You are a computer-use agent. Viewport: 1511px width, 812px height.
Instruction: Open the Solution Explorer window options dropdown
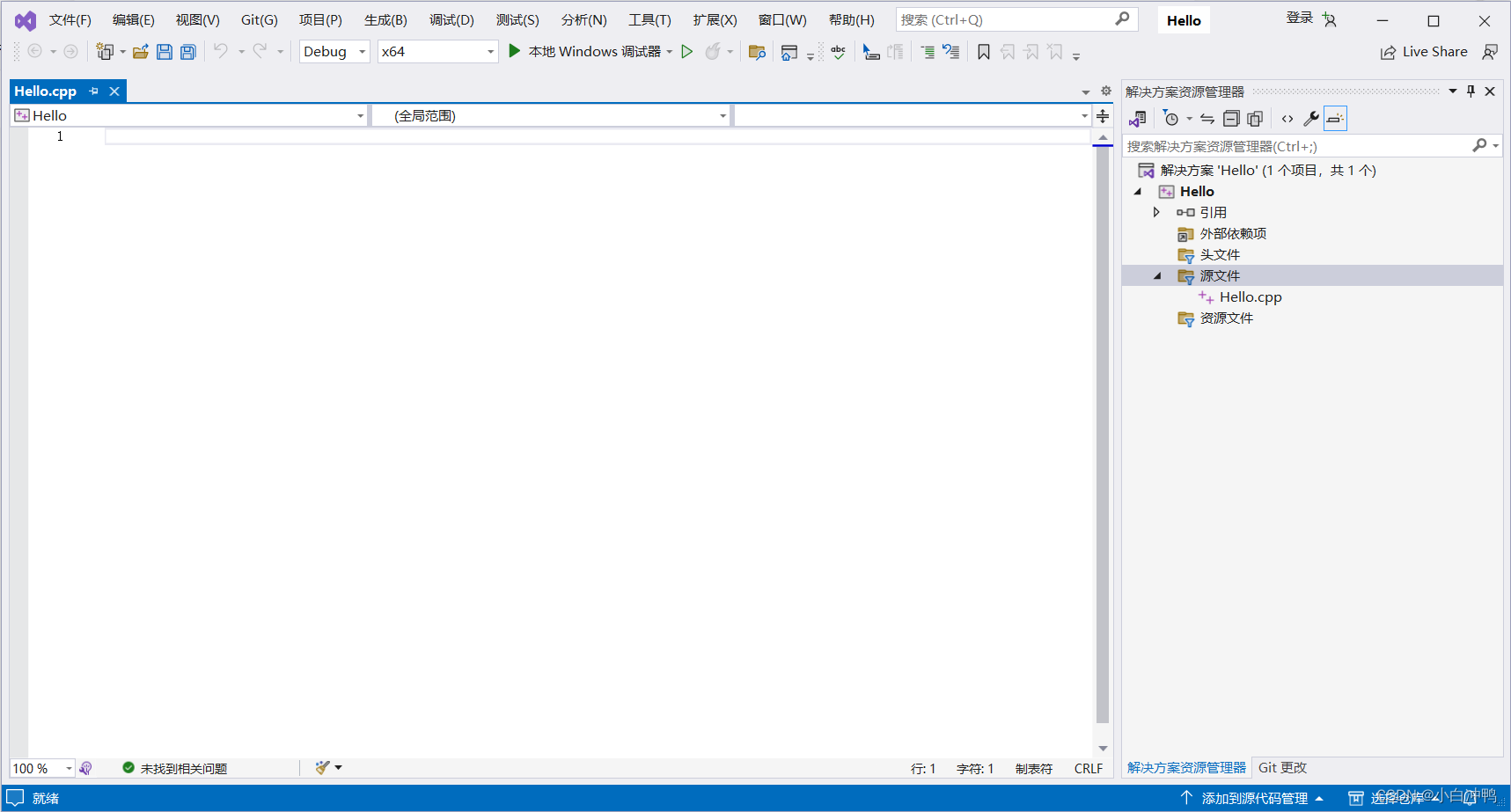[x=1453, y=91]
